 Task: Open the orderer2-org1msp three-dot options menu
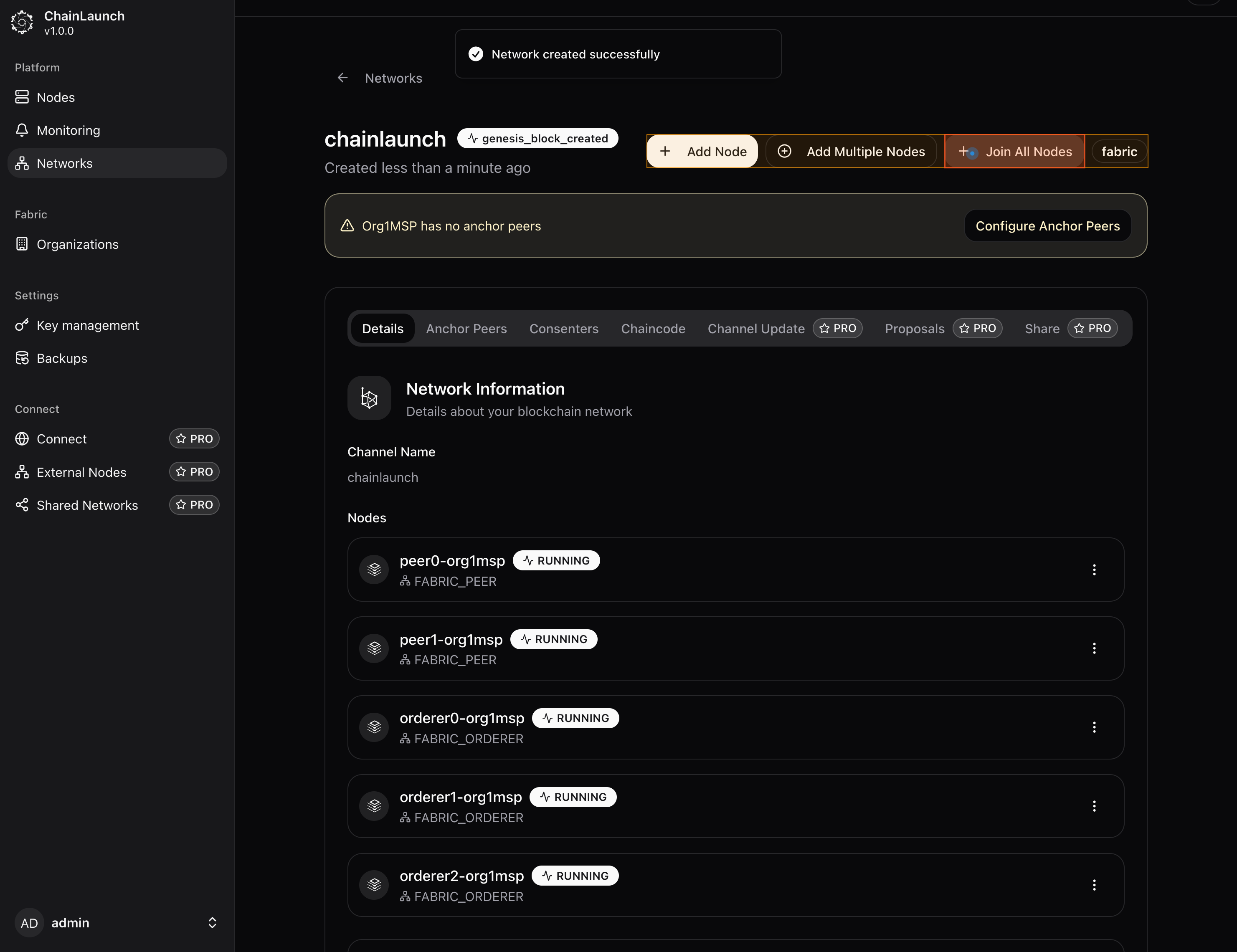click(1094, 885)
